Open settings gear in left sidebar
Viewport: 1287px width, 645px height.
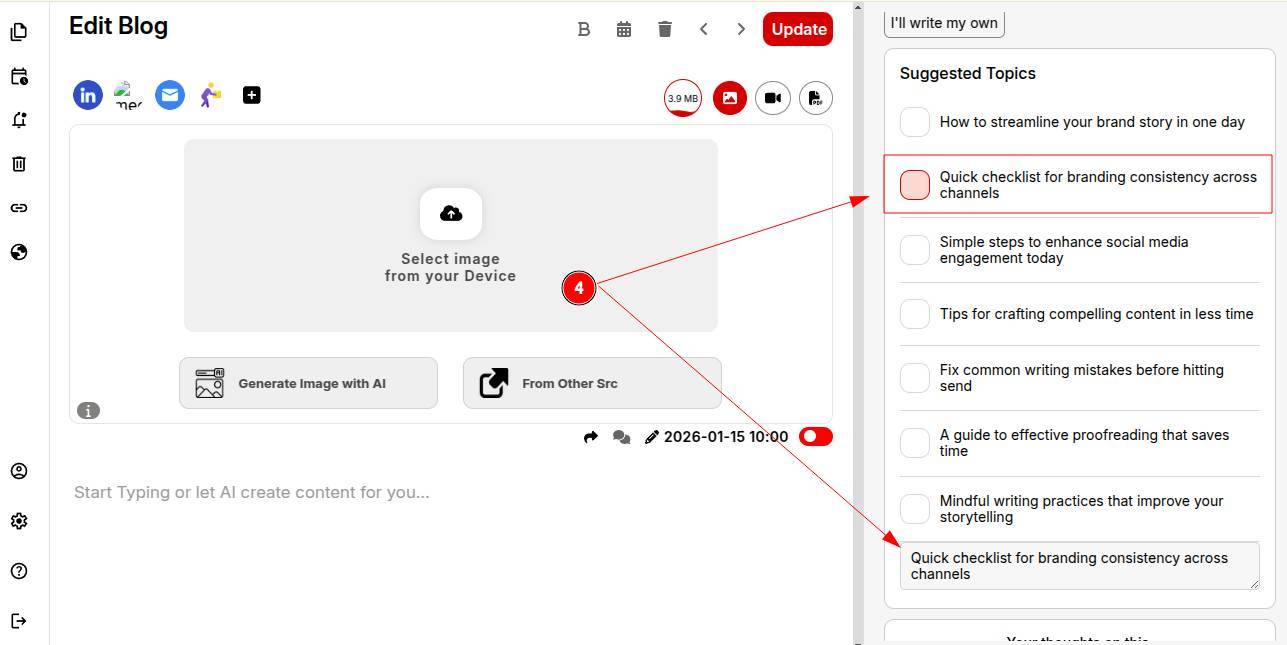[x=19, y=521]
